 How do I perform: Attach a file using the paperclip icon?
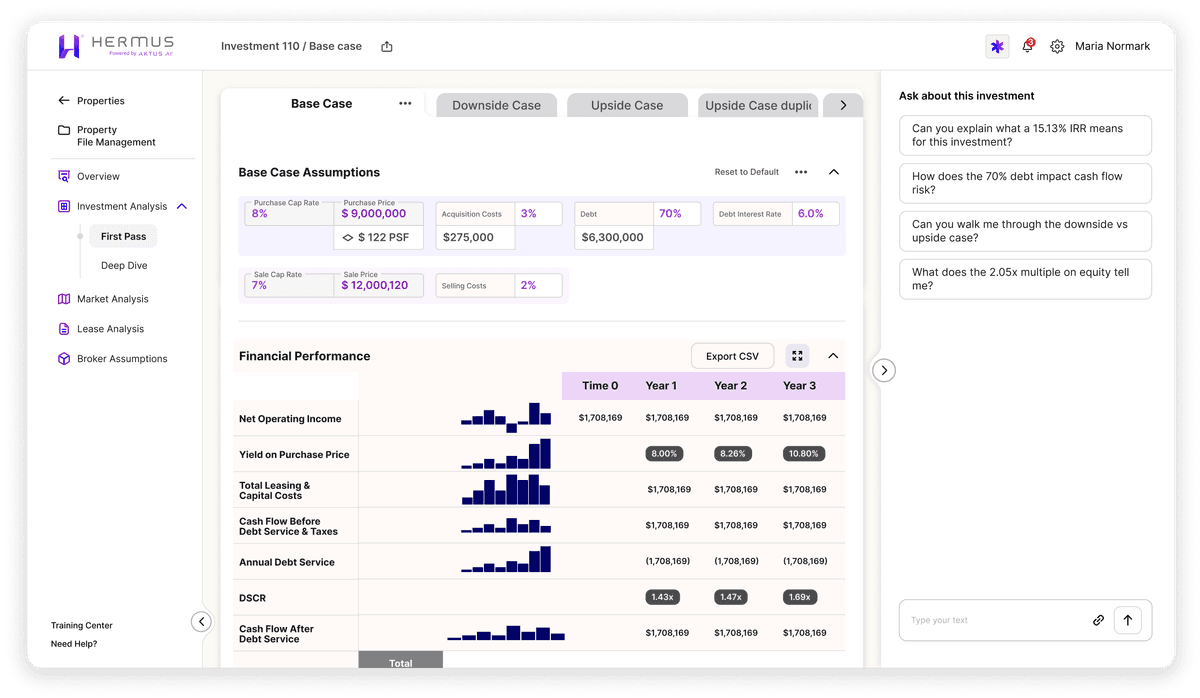tap(1098, 620)
